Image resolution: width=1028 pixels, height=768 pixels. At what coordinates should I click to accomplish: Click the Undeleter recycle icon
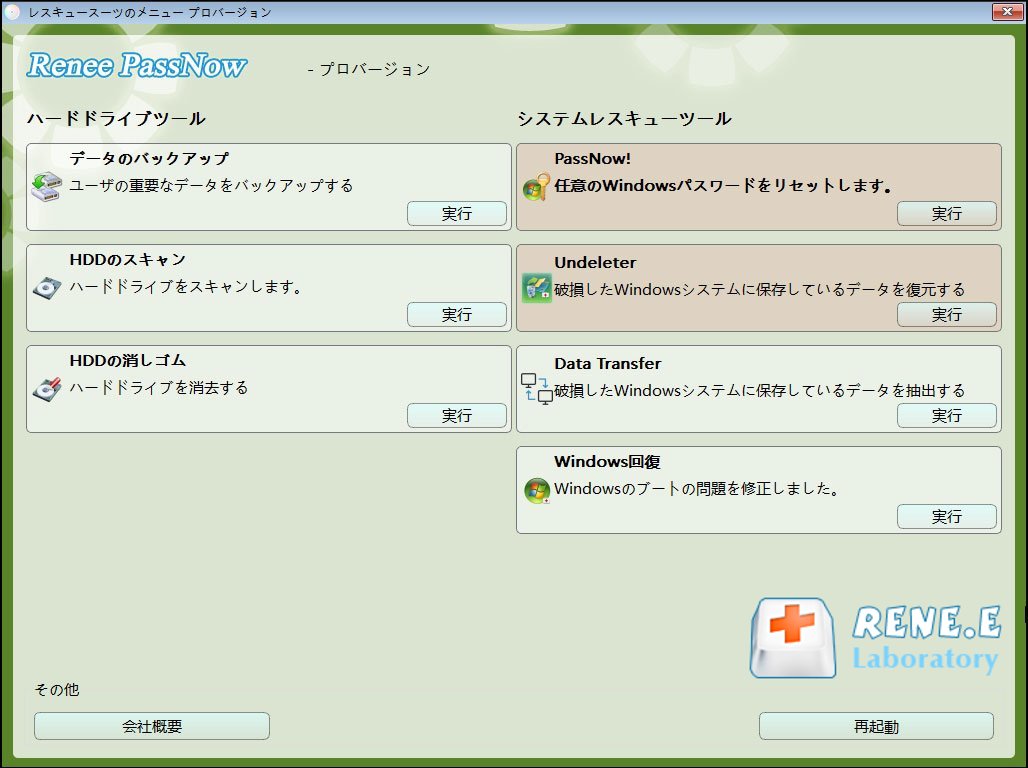tap(536, 288)
